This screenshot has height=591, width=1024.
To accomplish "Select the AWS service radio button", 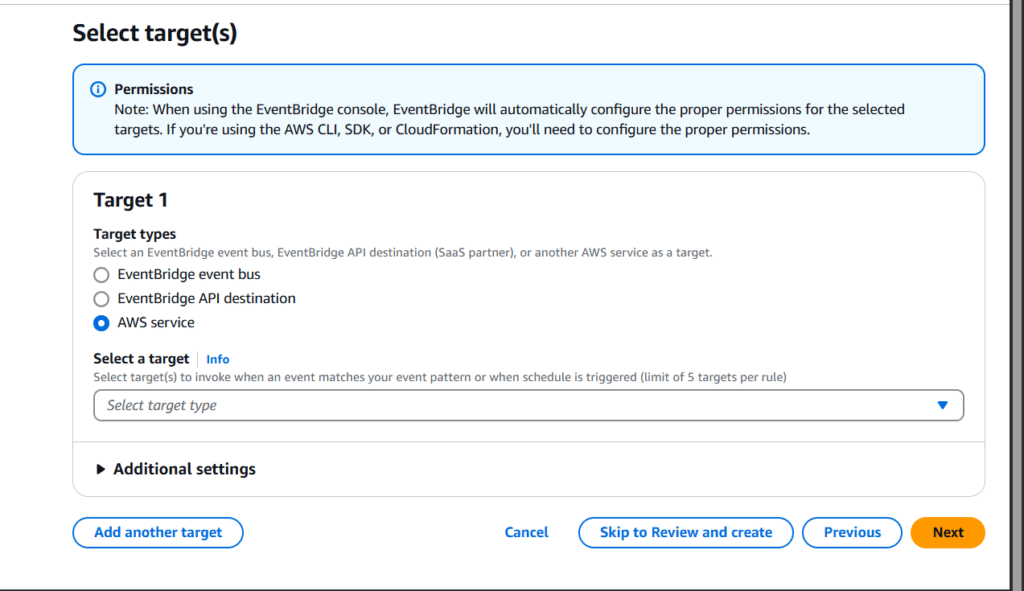I will click(x=101, y=323).
